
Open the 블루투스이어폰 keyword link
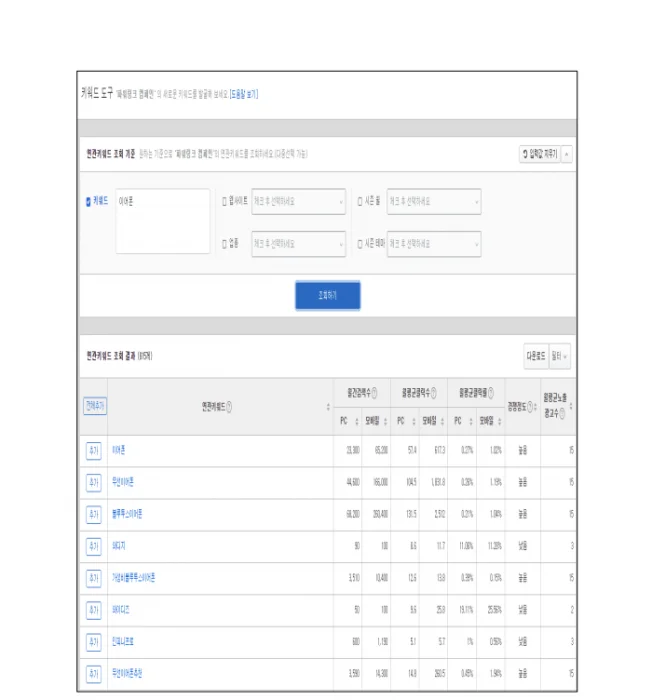(x=127, y=514)
